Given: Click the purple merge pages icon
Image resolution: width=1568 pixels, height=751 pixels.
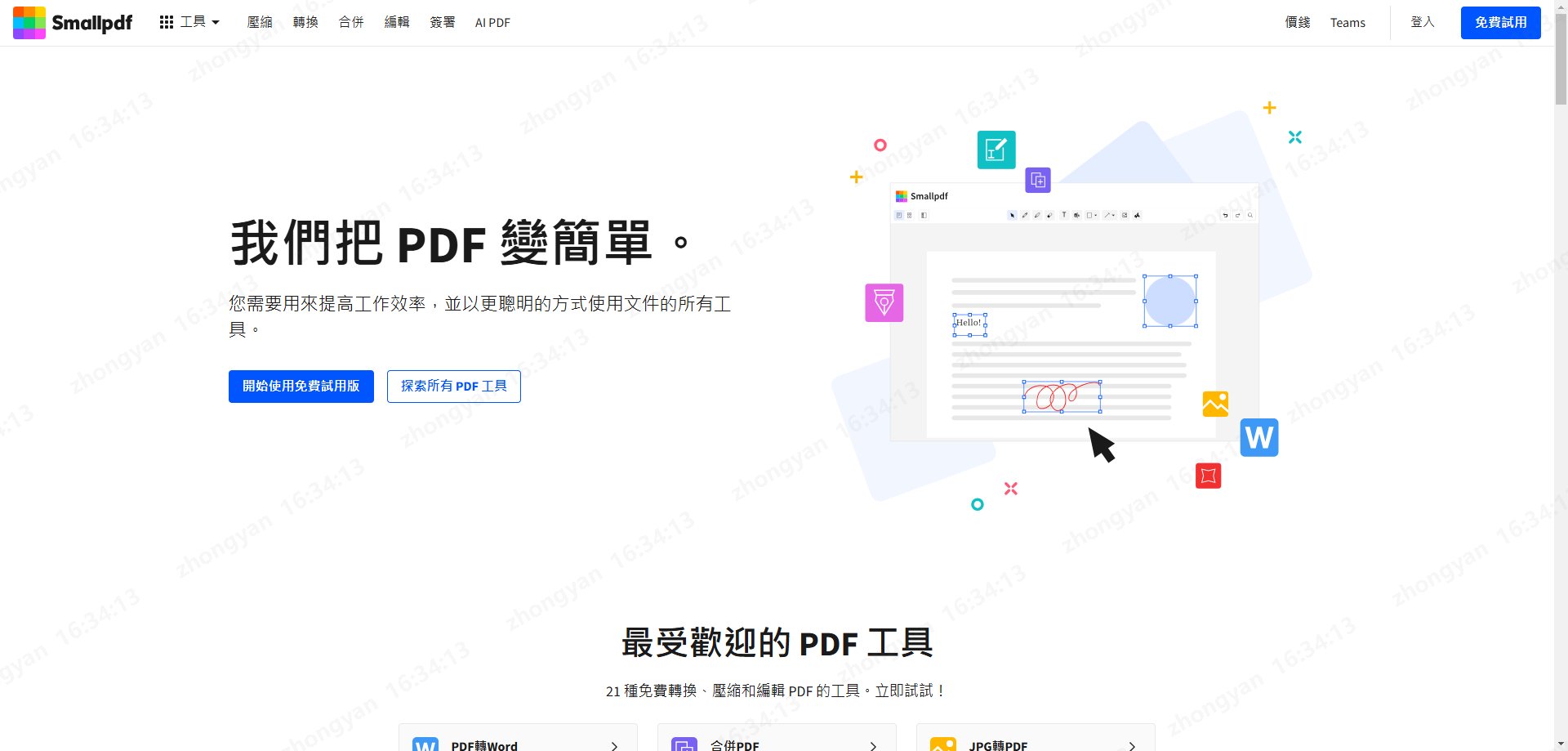Looking at the screenshot, I should pos(1038,180).
